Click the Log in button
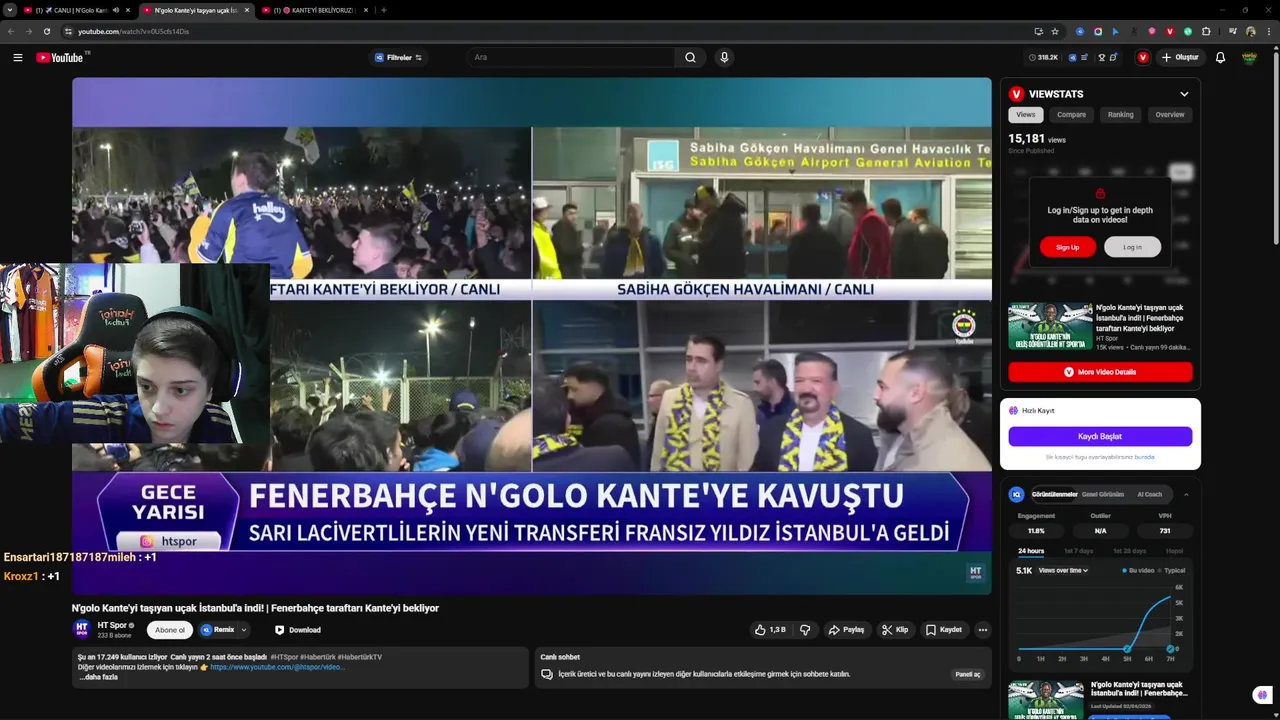This screenshot has width=1280, height=720. point(1132,247)
